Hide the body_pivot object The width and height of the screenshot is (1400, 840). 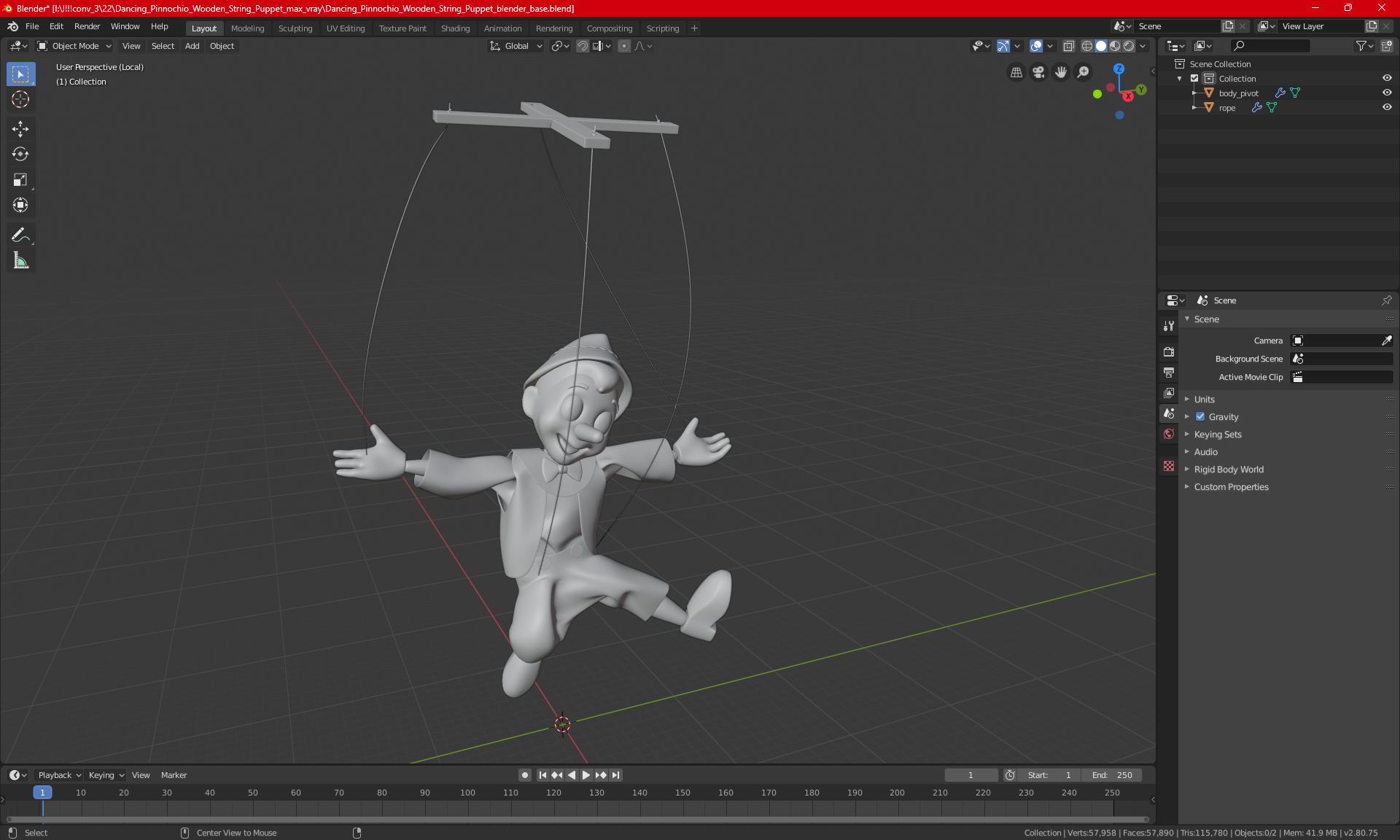tap(1387, 93)
